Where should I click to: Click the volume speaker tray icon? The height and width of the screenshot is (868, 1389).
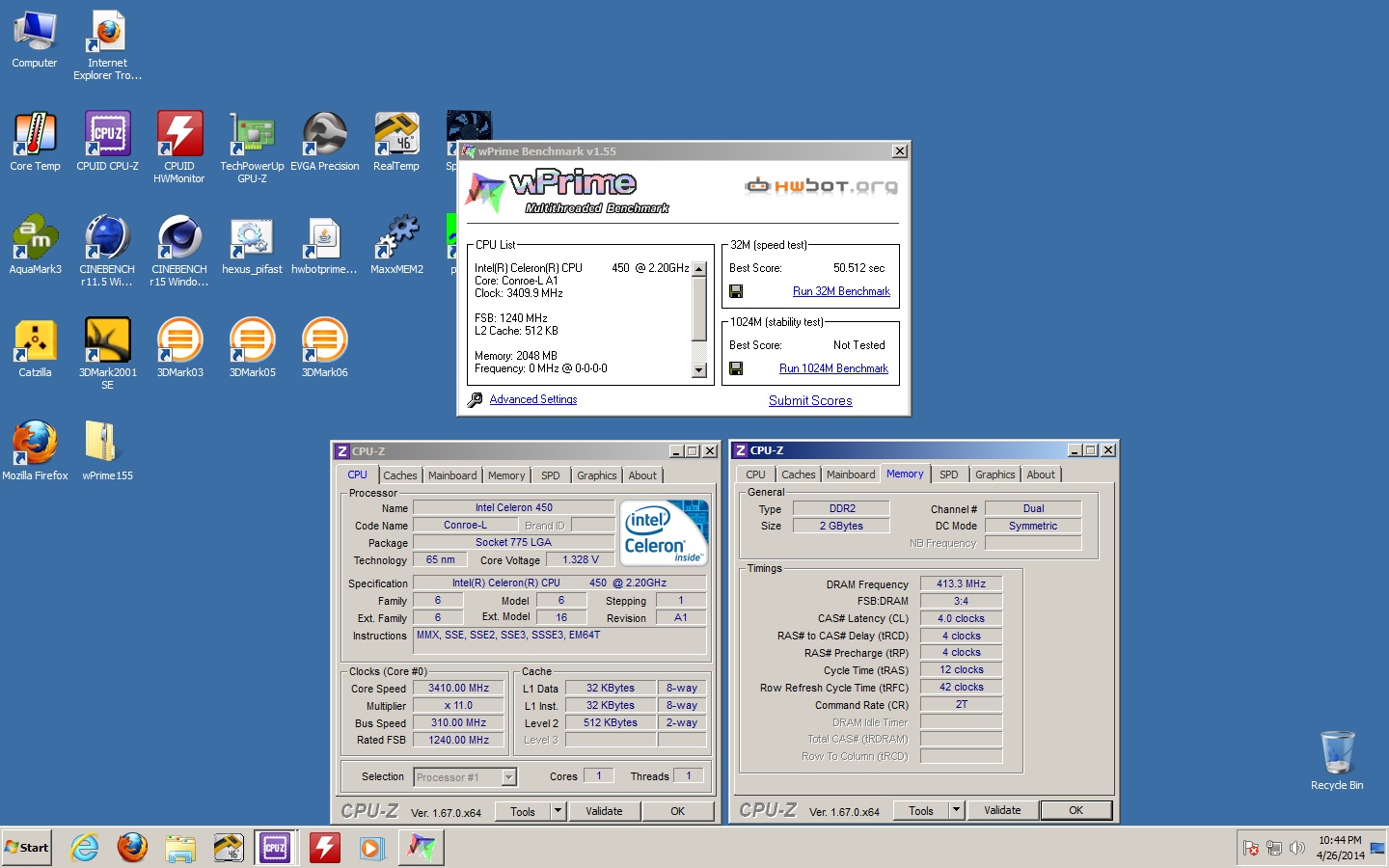point(1297,848)
